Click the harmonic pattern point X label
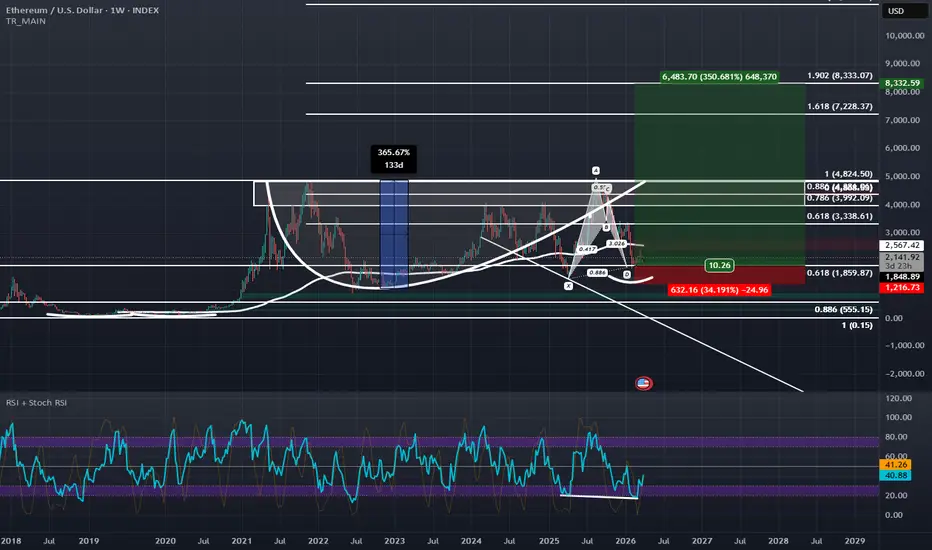 coord(568,286)
